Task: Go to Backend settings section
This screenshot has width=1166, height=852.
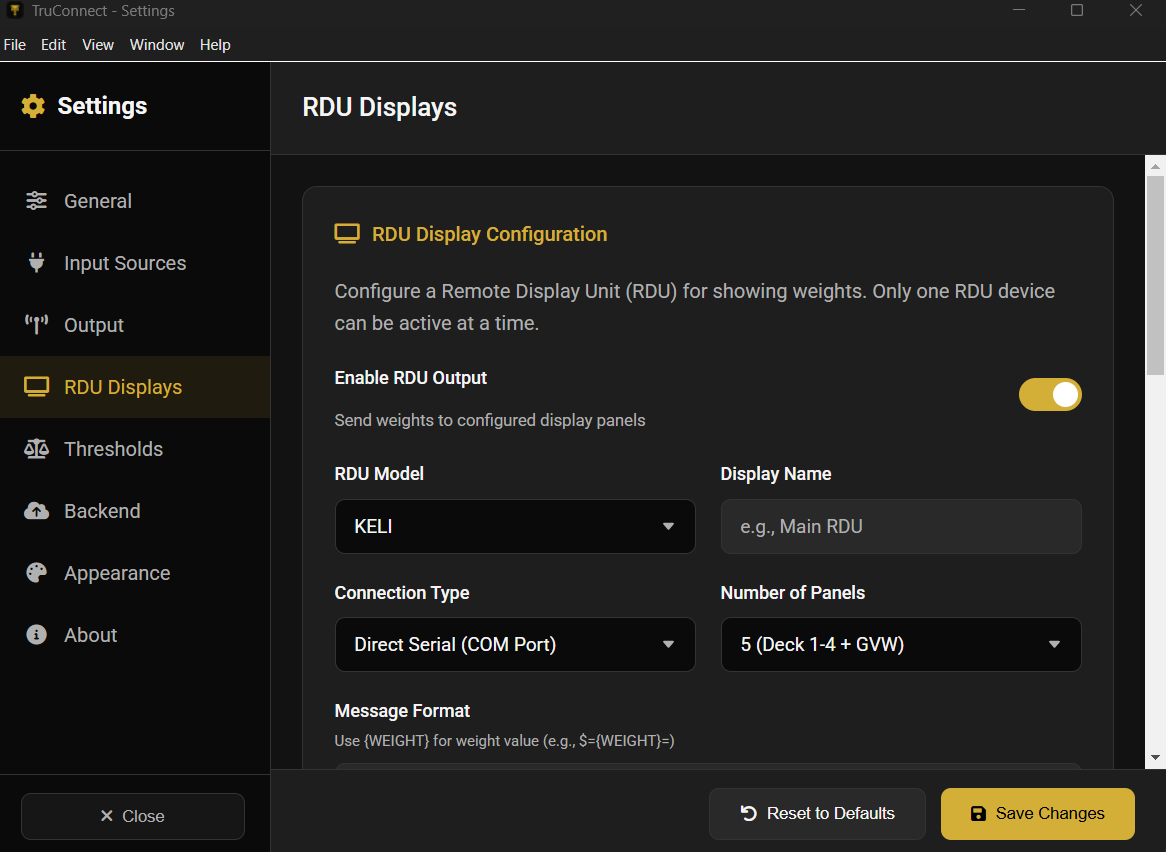Action: (135, 511)
